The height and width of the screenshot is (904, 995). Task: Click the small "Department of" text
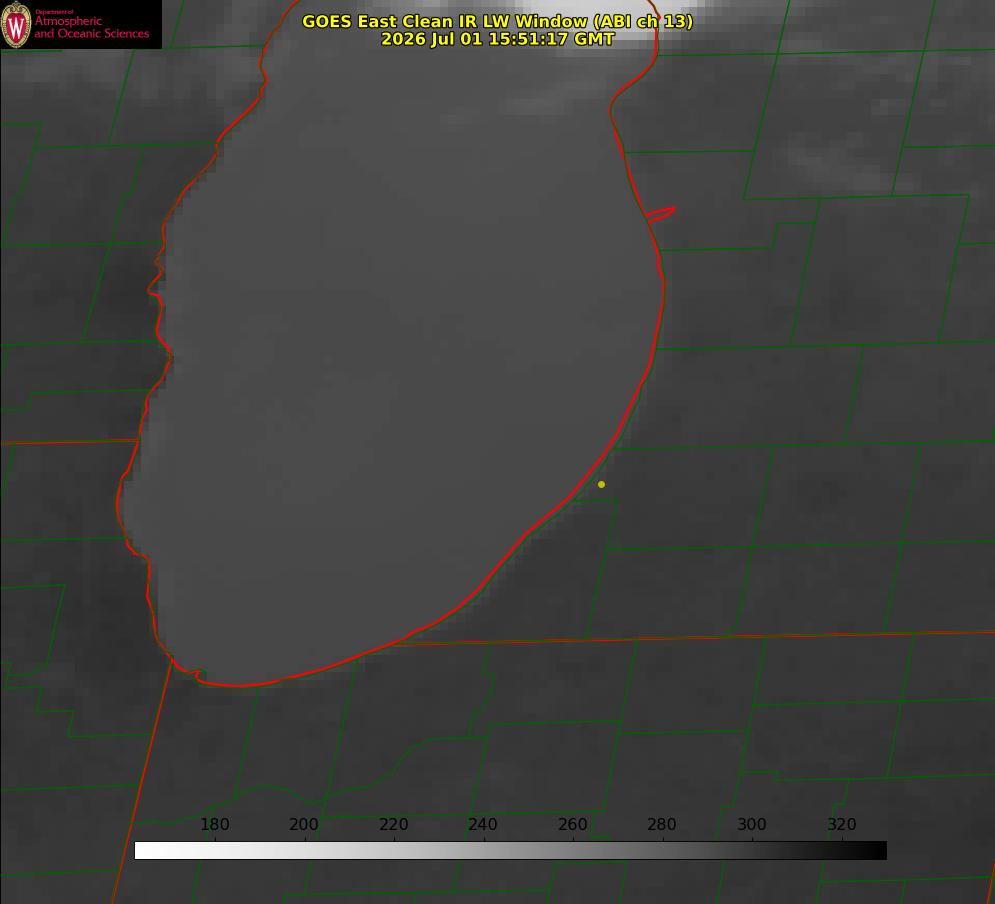54,11
